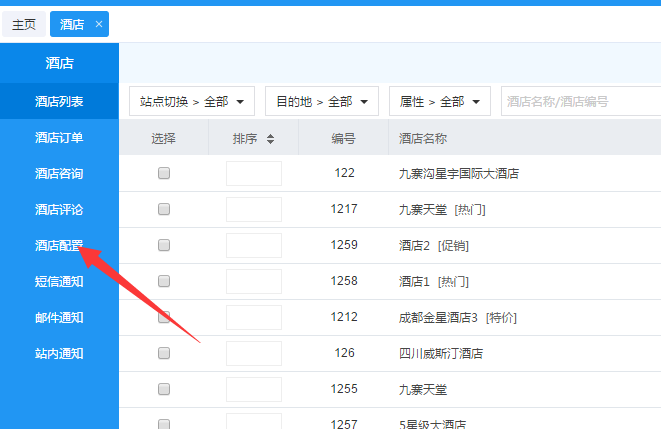661x429 pixels.
Task: Open 酒店列表 in sidebar
Action: [x=59, y=101]
